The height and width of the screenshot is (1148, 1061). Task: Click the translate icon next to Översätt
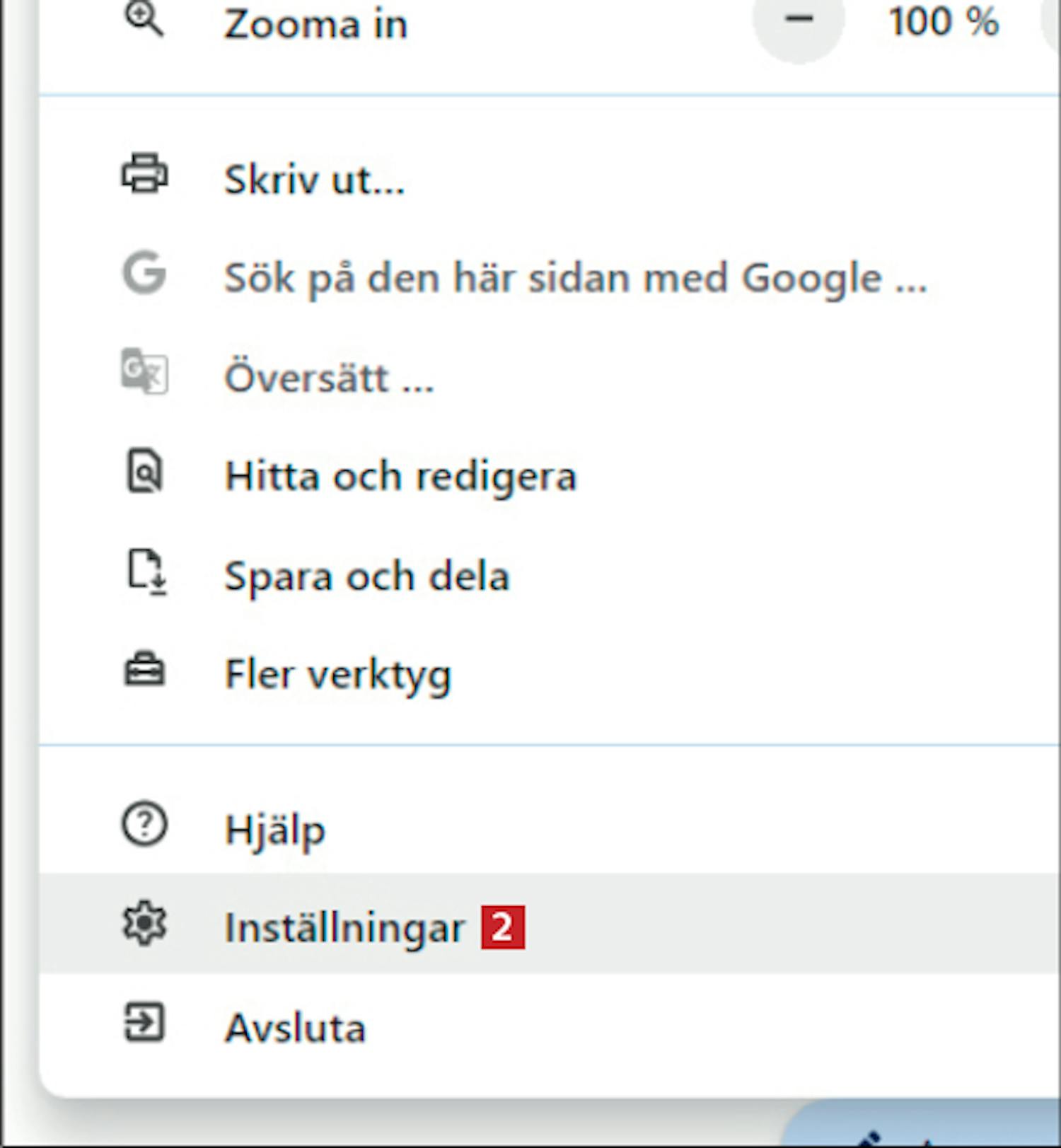pos(144,371)
